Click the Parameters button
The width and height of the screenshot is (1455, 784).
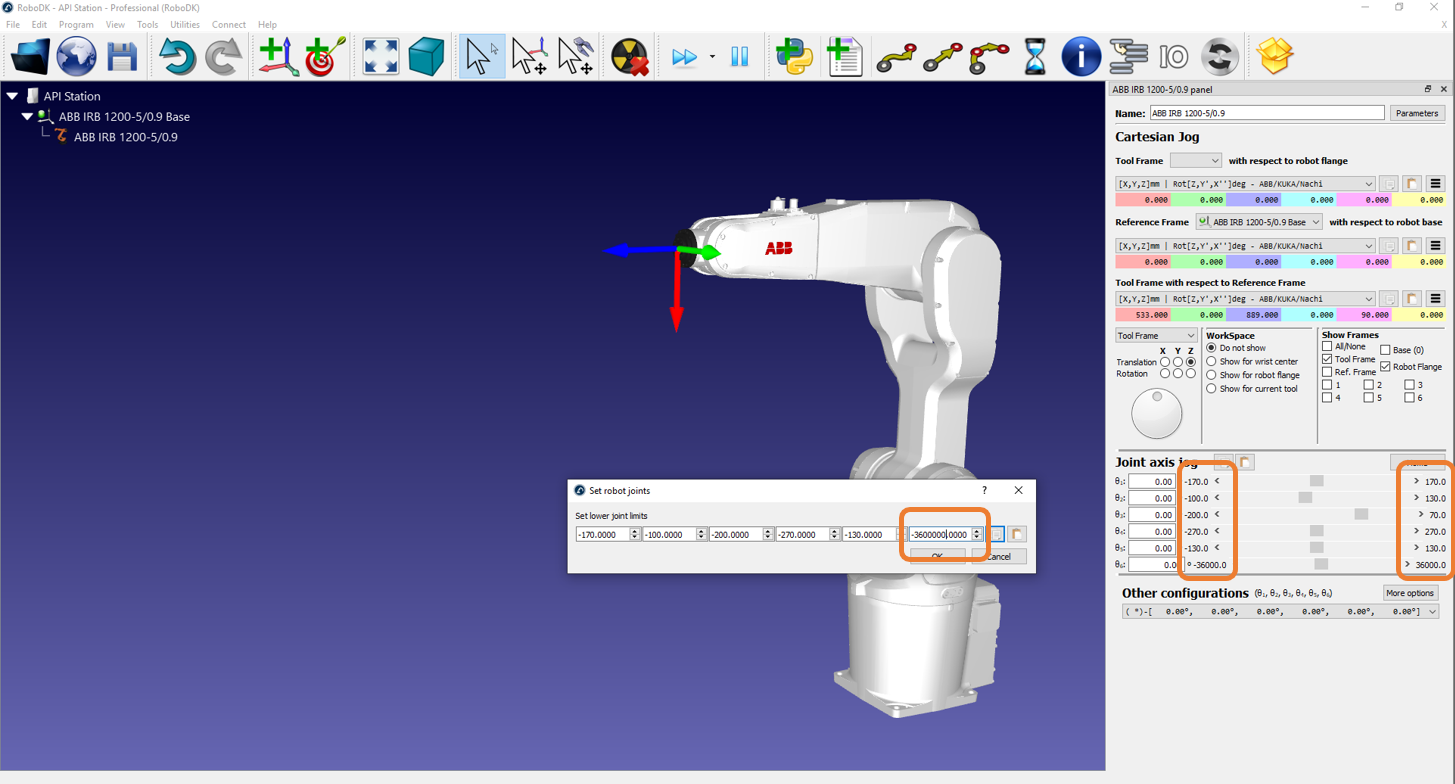(x=1416, y=113)
